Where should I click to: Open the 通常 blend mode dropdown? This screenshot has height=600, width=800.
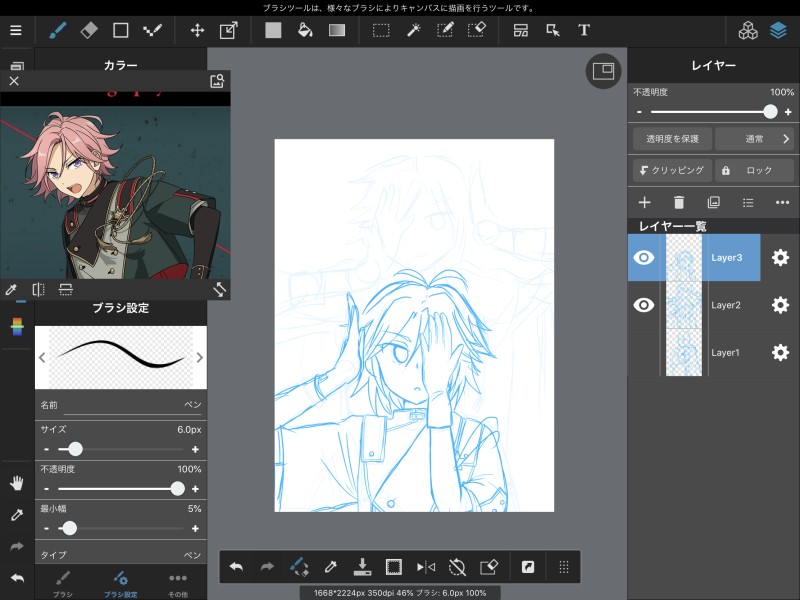pyautogui.click(x=755, y=139)
